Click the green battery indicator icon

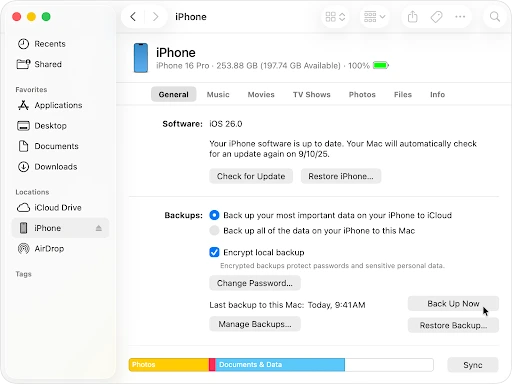pos(381,65)
